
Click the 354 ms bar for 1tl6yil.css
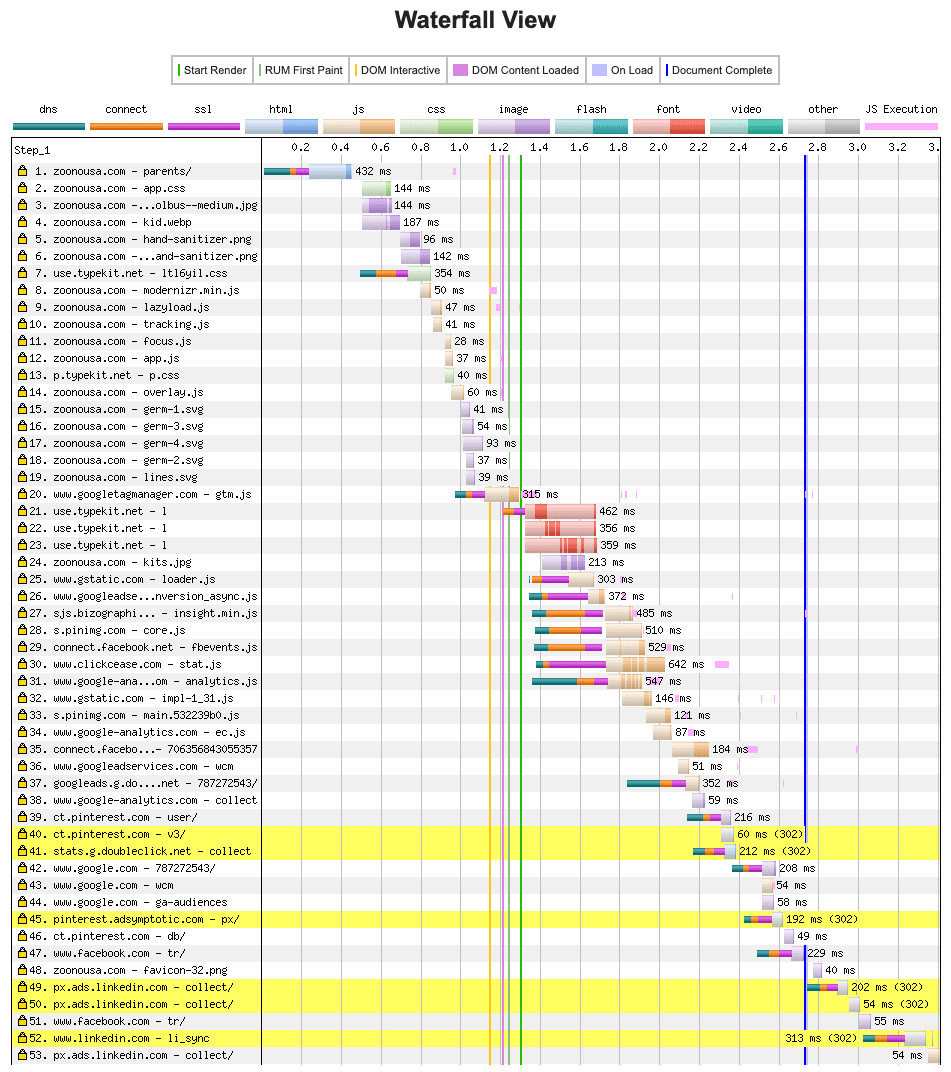pos(395,273)
